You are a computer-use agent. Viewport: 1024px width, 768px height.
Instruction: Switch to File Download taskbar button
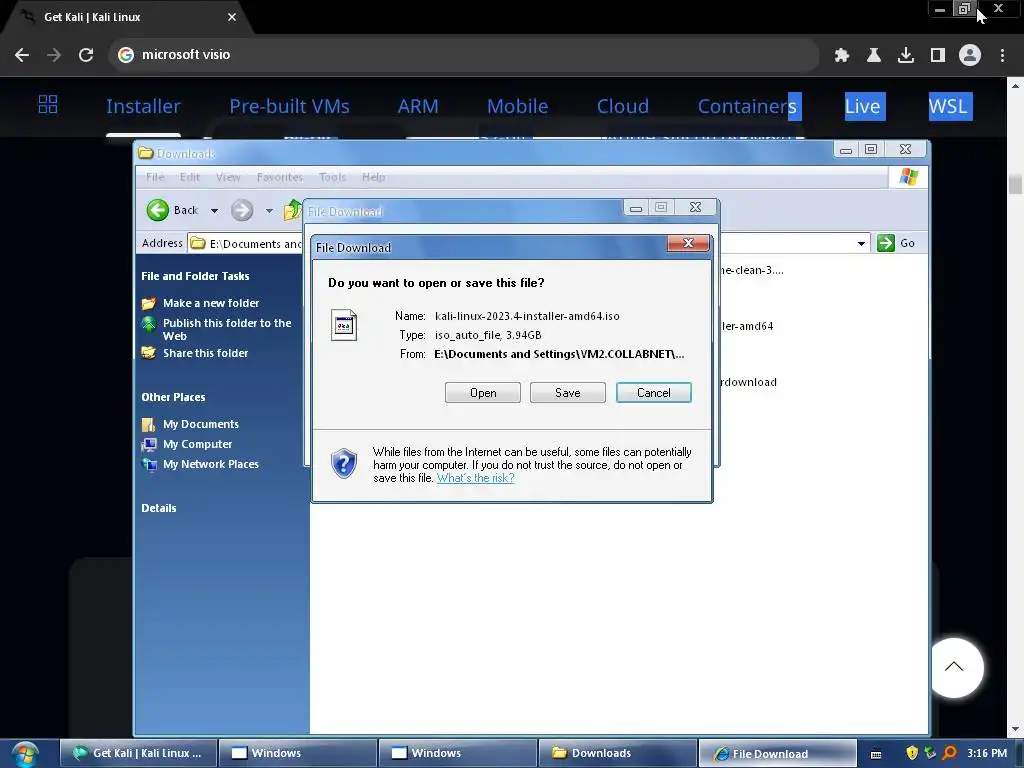[777, 753]
